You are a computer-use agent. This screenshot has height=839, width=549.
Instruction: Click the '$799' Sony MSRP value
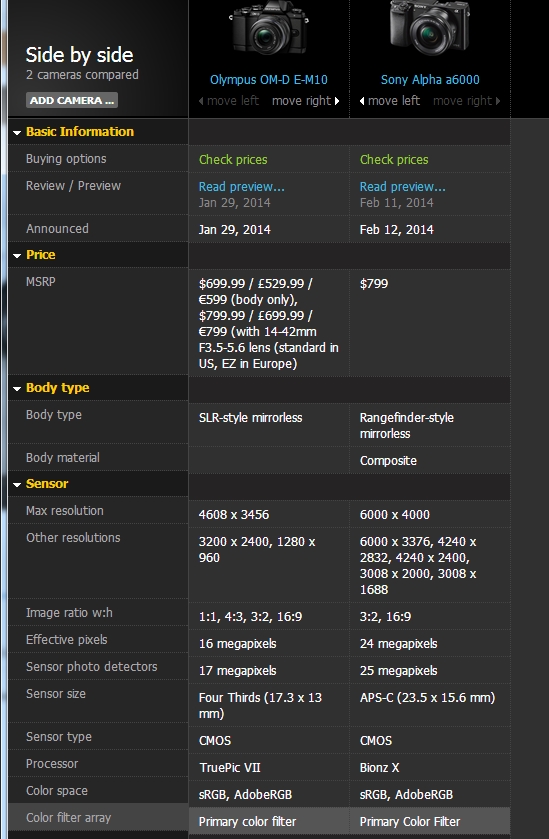[x=373, y=284]
